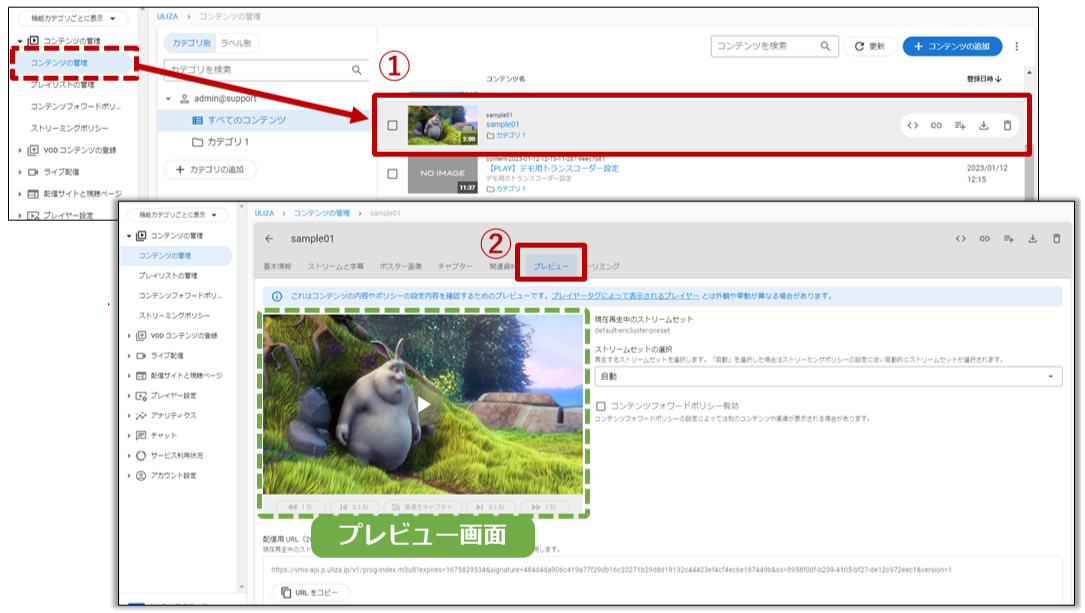Copy link icon in sample01 list row

(x=936, y=125)
